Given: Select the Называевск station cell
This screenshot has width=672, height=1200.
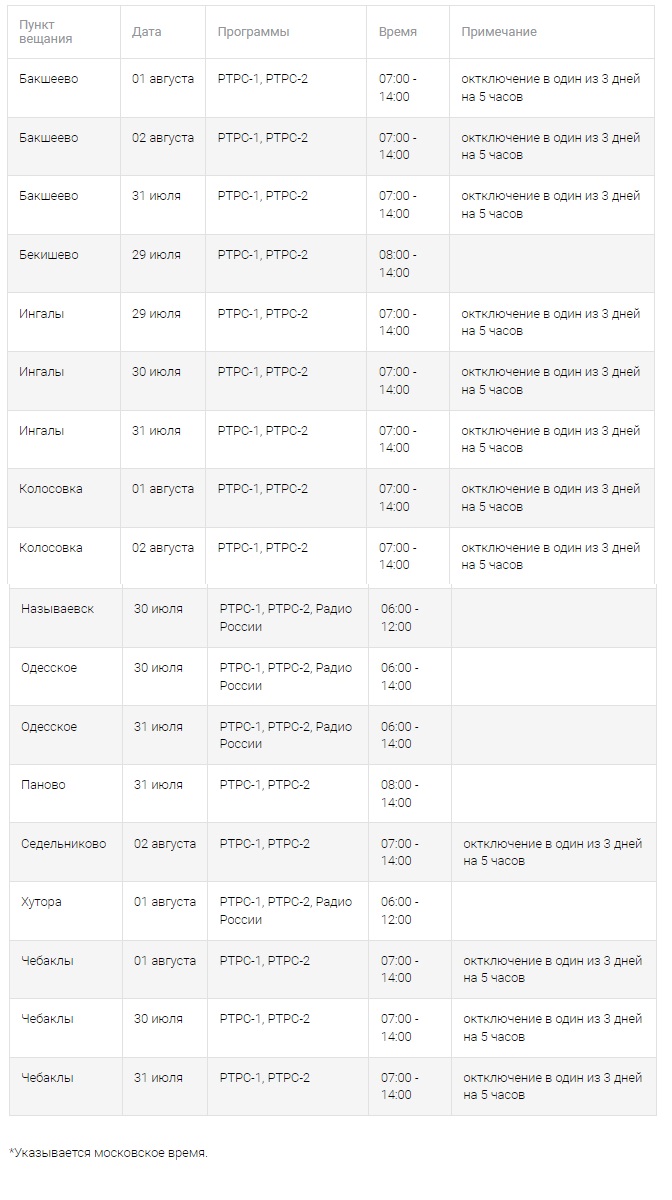Looking at the screenshot, I should click(57, 609).
